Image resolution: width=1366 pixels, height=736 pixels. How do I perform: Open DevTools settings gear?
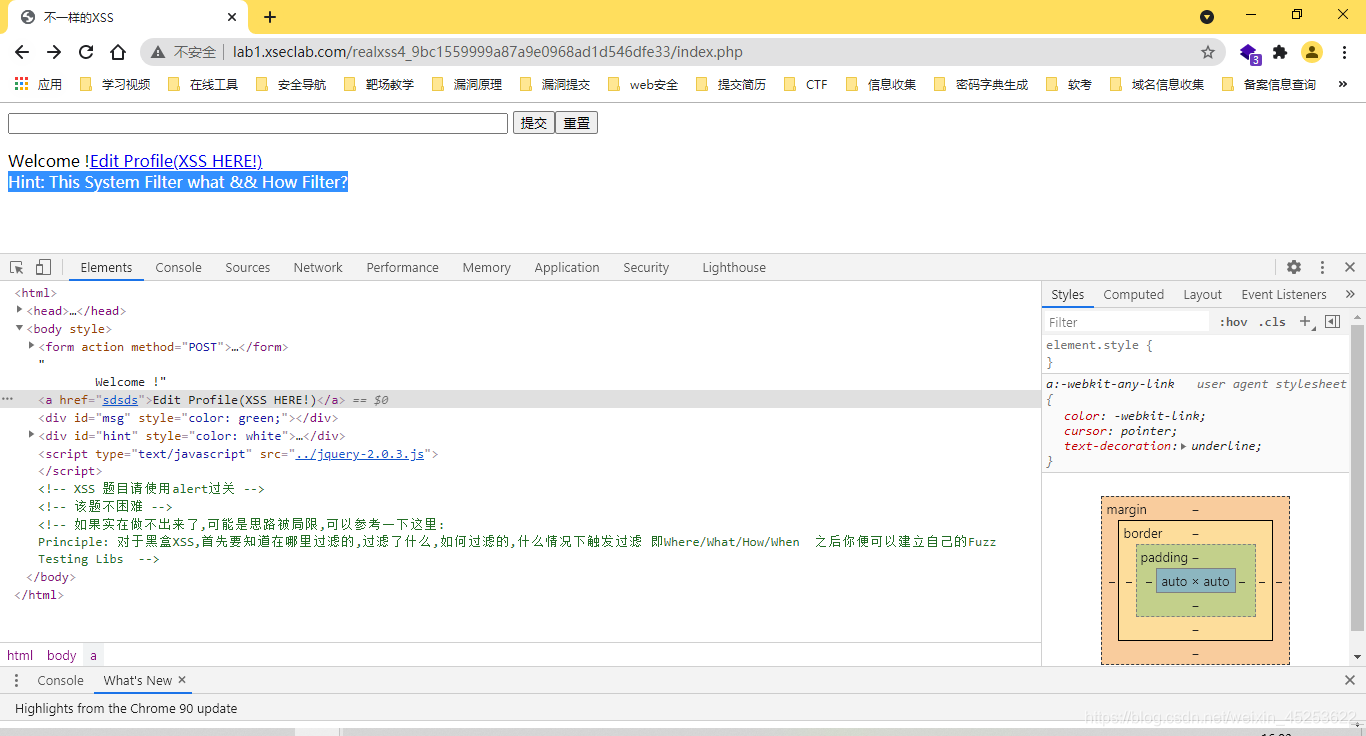(1294, 267)
